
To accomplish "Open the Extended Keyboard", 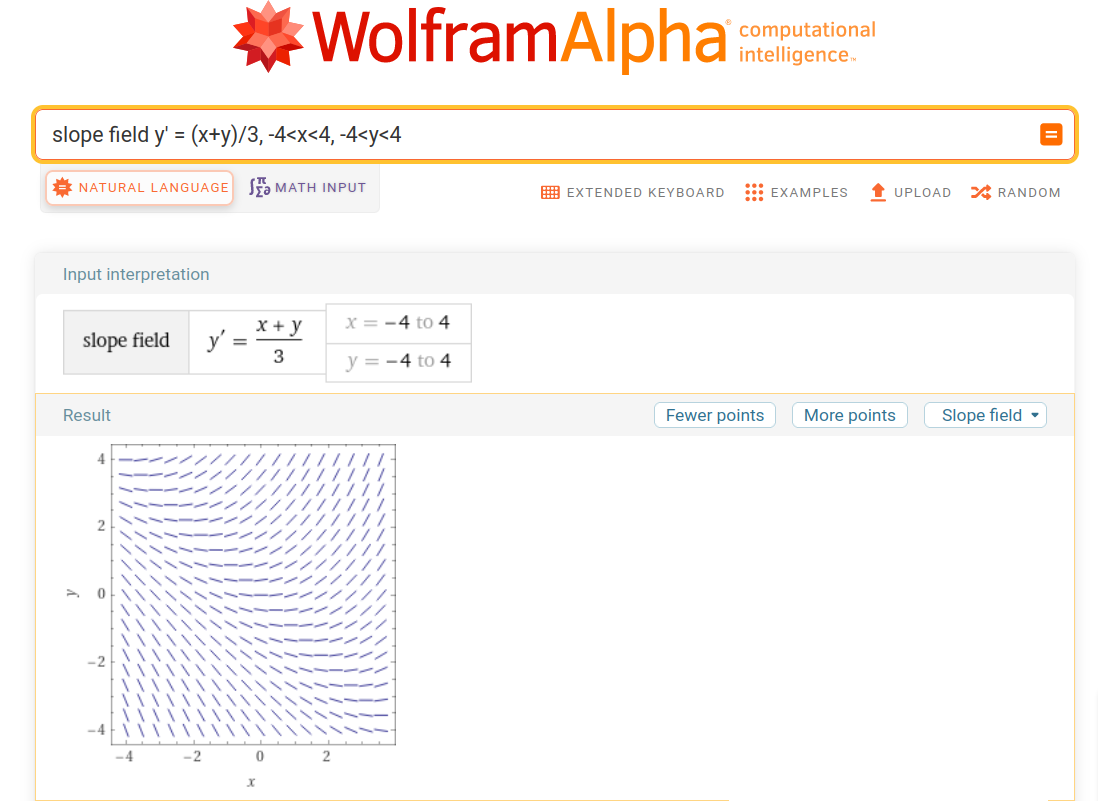I will pos(632,192).
